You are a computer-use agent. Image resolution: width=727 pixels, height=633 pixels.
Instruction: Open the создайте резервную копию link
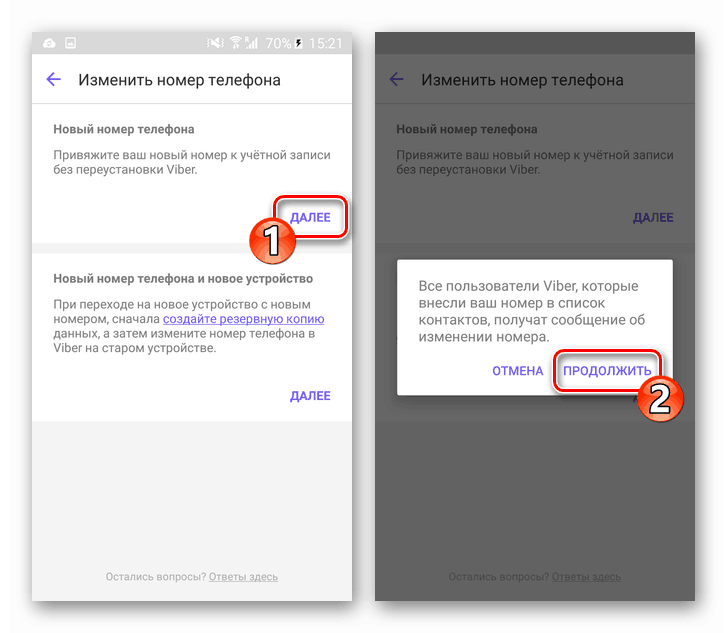[243, 319]
